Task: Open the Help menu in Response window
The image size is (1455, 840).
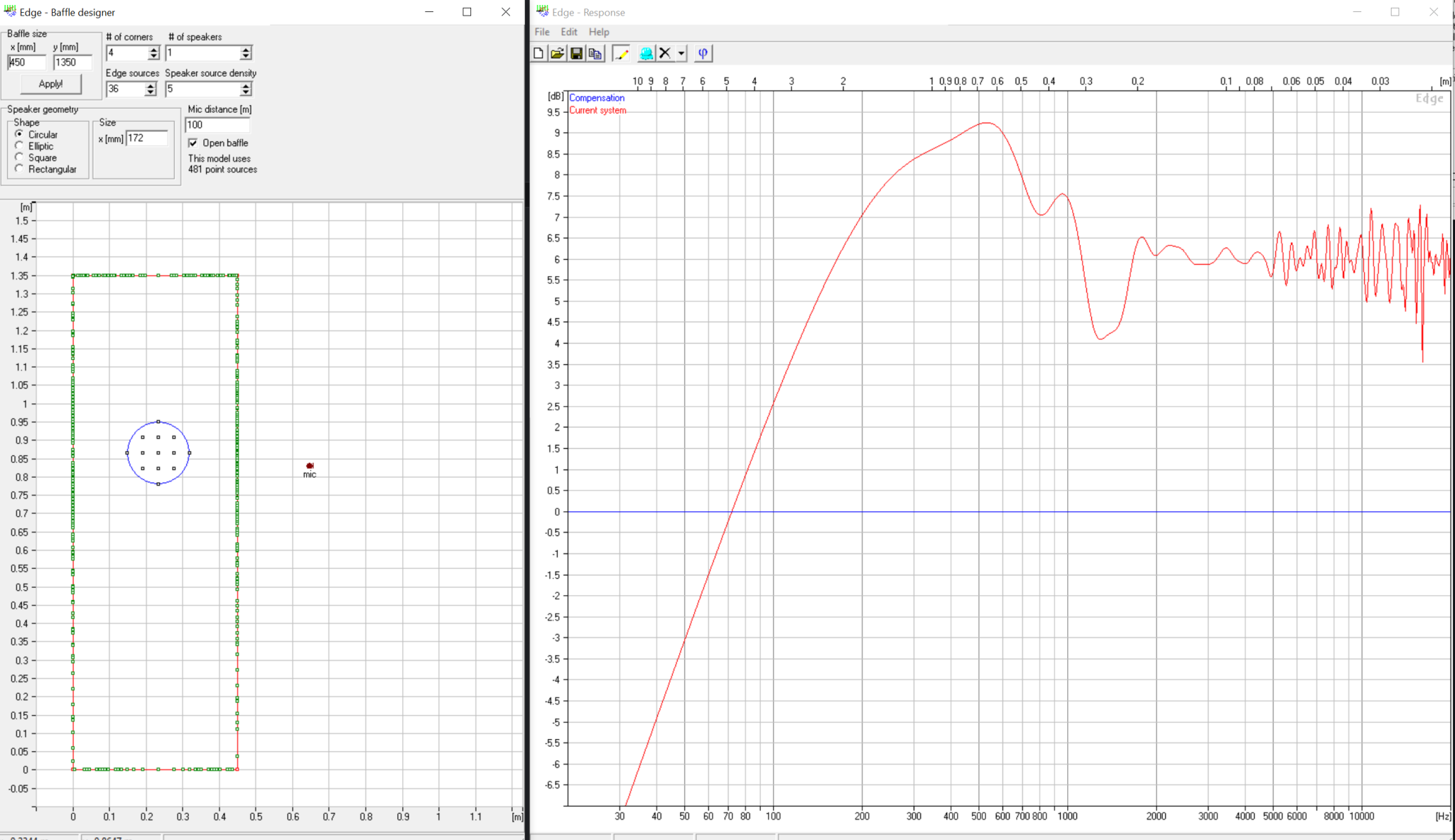Action: click(x=599, y=32)
